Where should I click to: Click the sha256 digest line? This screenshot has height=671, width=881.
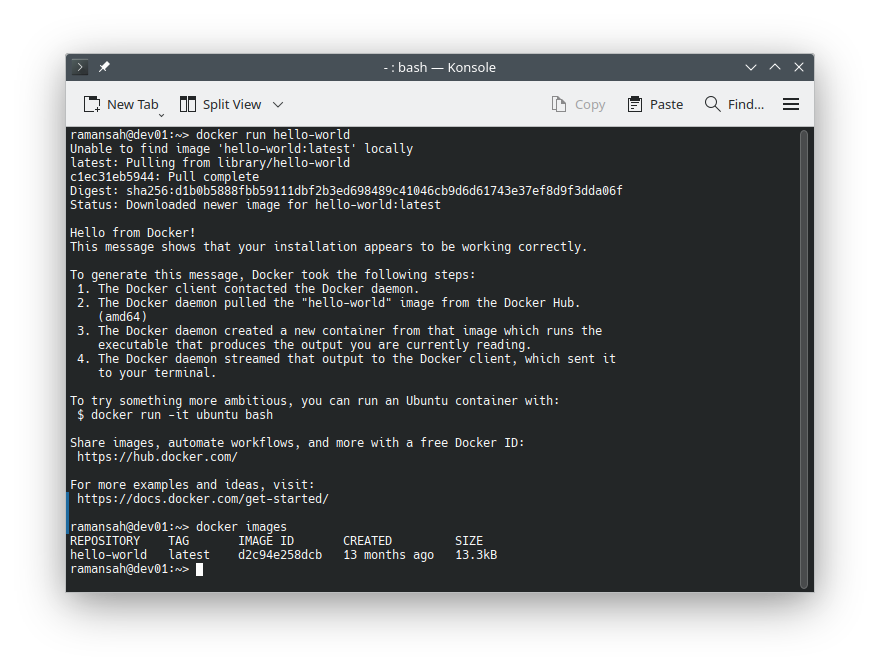346,191
